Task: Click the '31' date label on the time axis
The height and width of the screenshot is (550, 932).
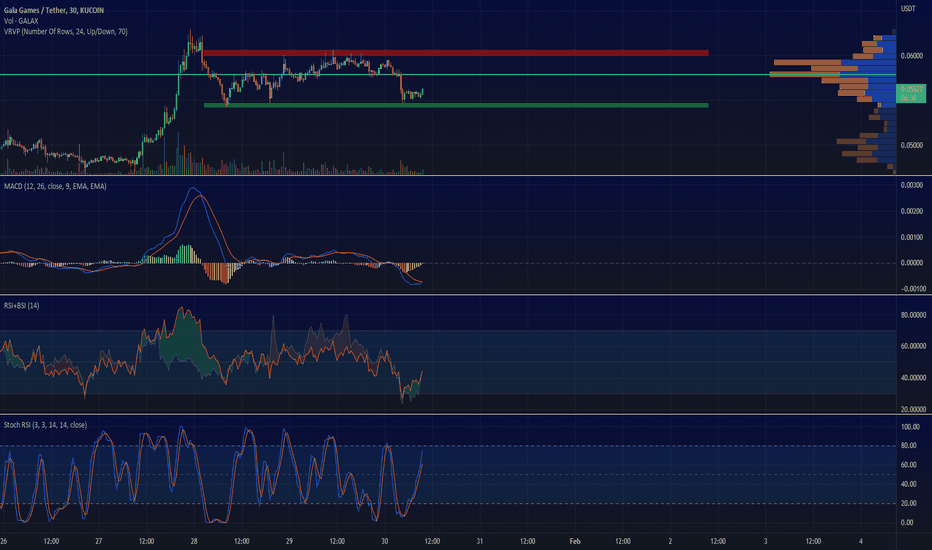Action: coord(480,541)
